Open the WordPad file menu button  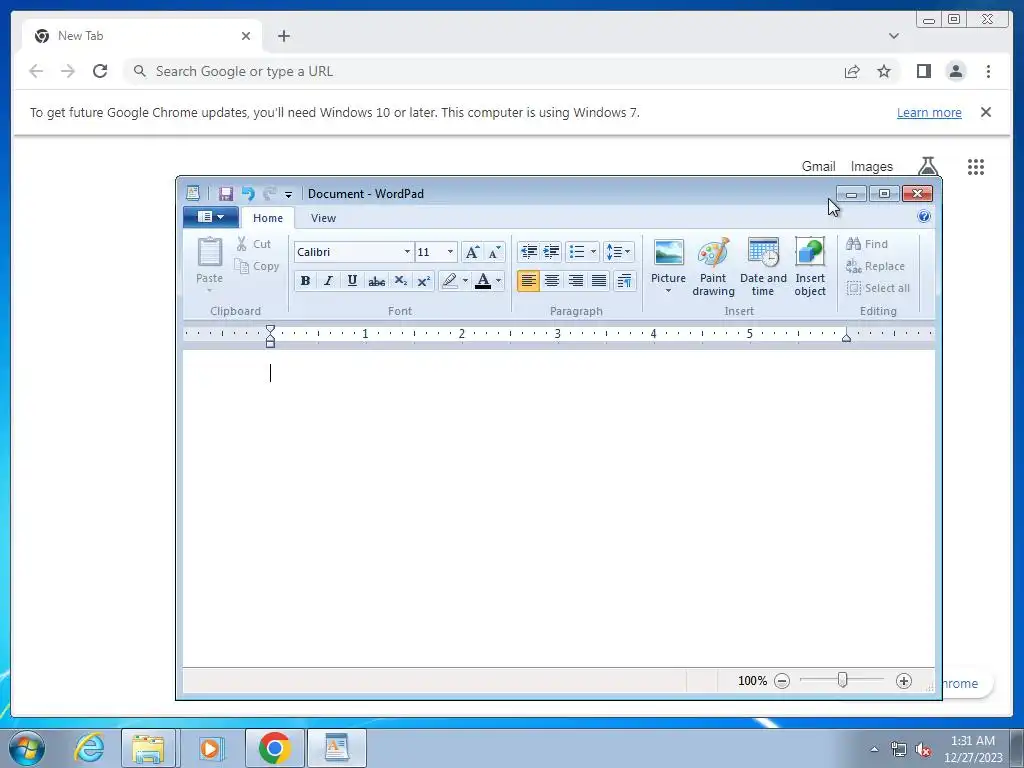(210, 217)
